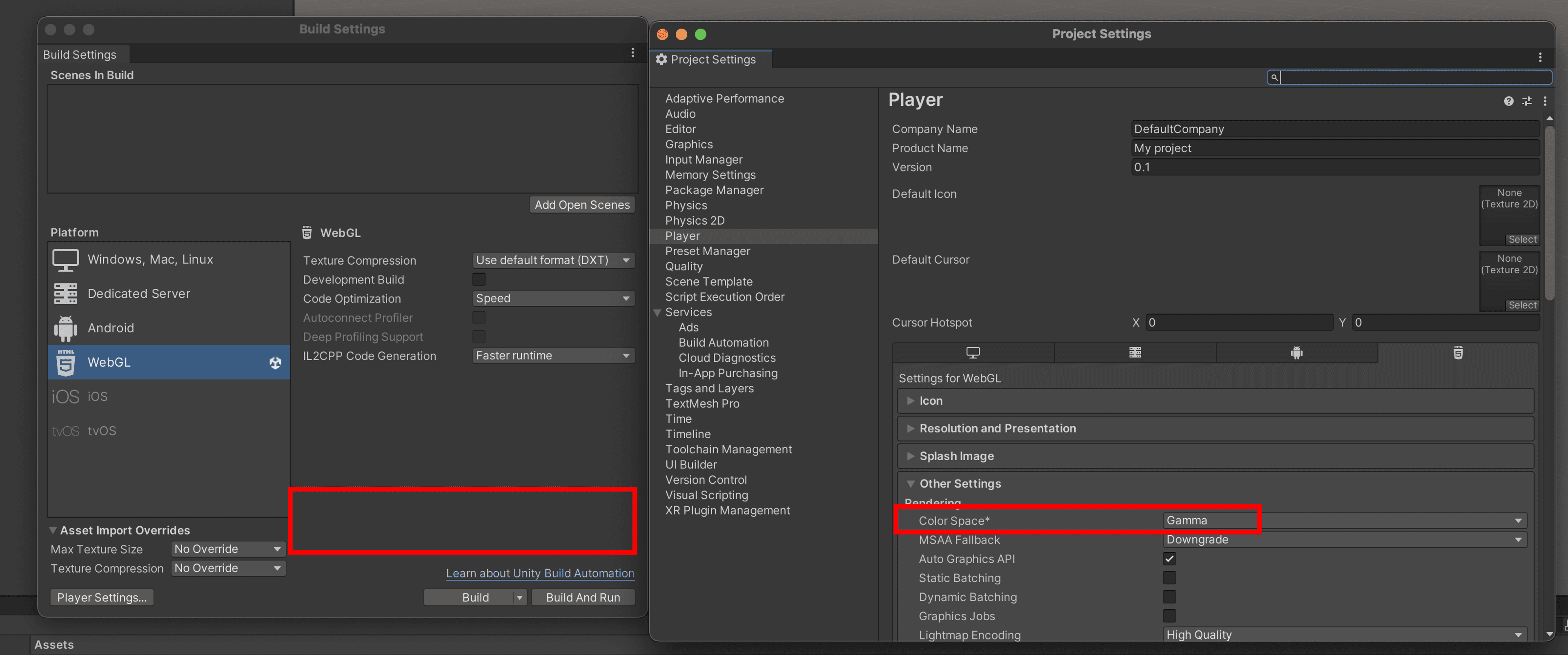The width and height of the screenshot is (1568, 655).
Task: Click the Product Name field
Action: [x=1335, y=148]
